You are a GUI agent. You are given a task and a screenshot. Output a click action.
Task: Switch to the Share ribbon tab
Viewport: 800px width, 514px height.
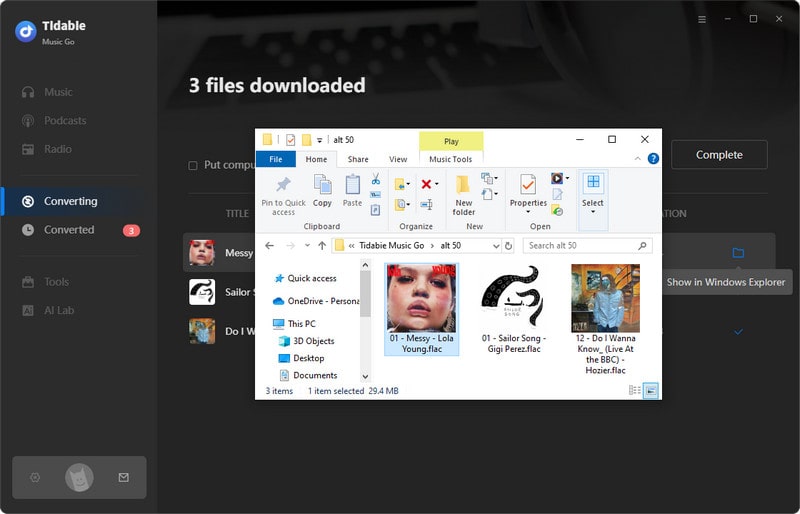click(358, 159)
